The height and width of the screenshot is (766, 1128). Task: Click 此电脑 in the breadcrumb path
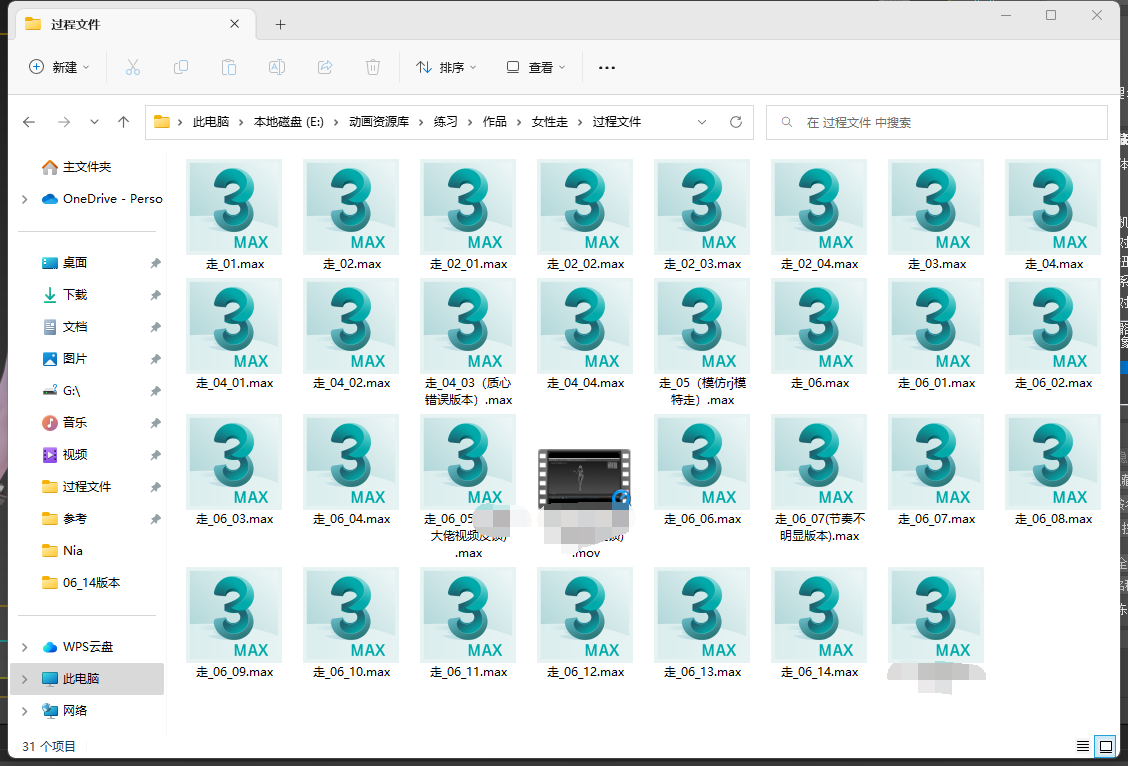coord(211,122)
